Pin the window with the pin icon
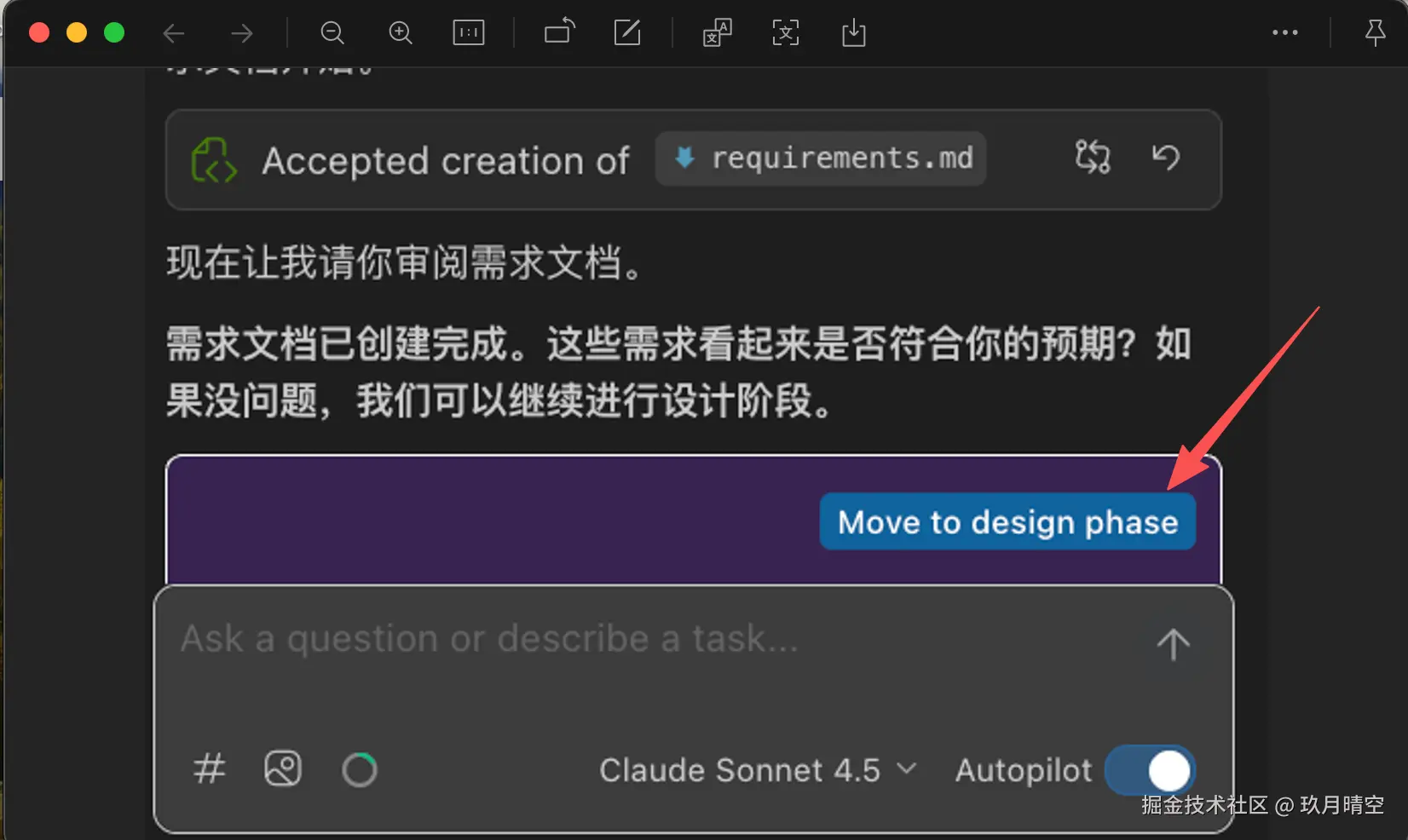Viewport: 1408px width, 840px height. click(1376, 33)
